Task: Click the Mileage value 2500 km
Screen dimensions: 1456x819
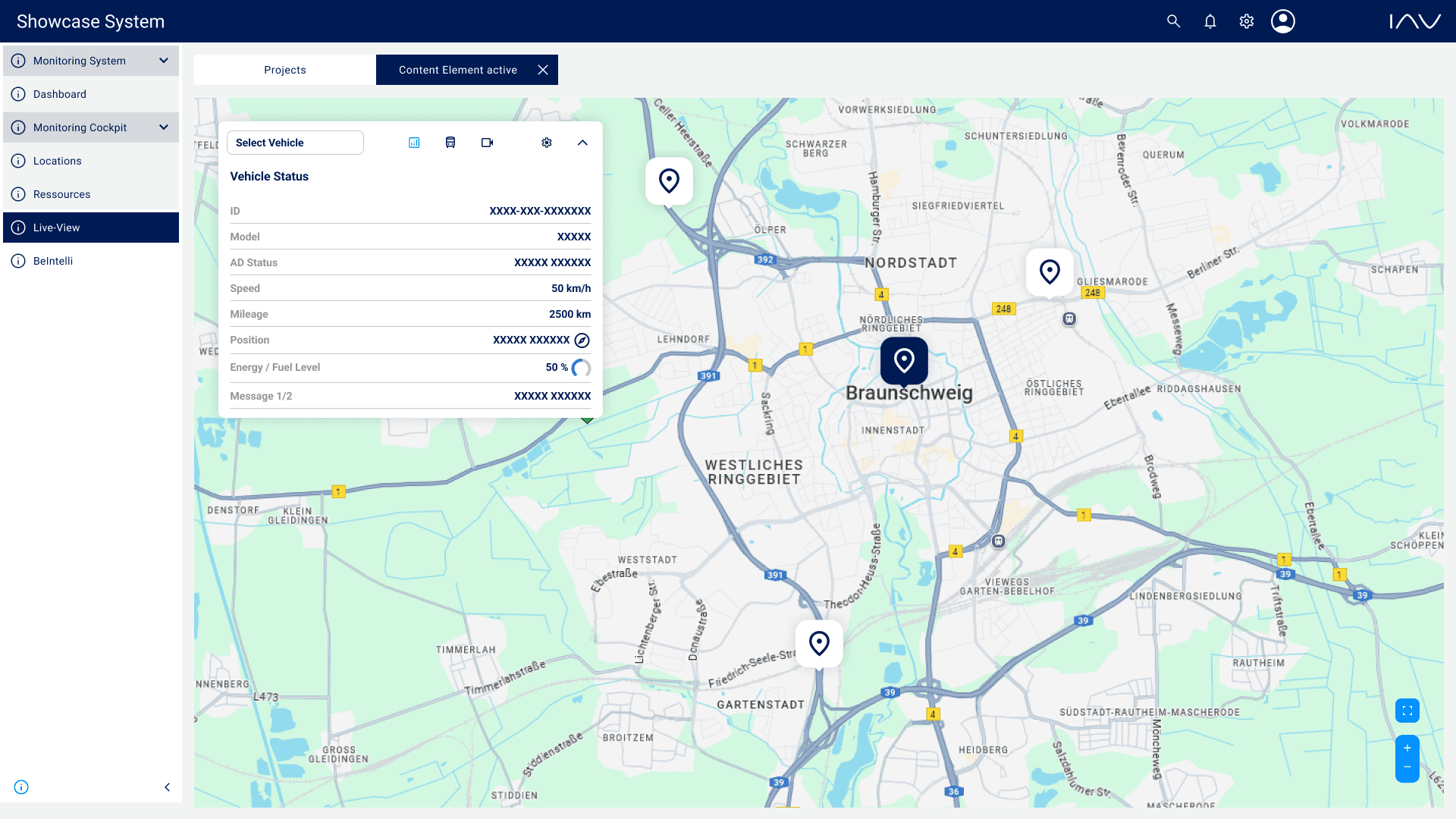Action: coord(570,314)
